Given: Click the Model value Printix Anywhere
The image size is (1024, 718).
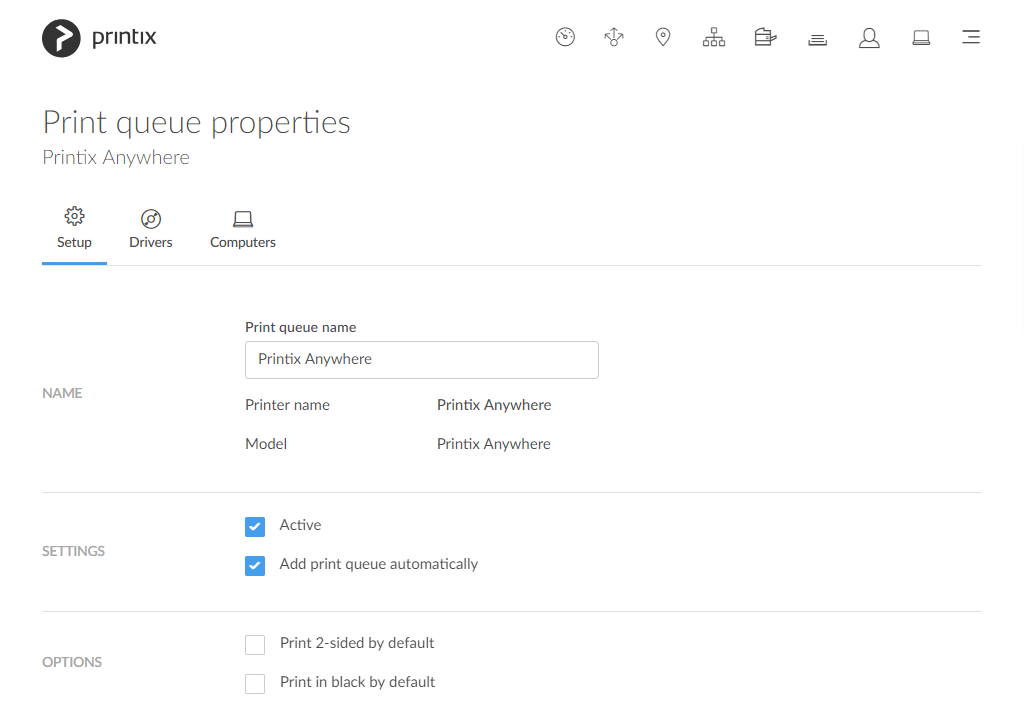Looking at the screenshot, I should tap(494, 444).
